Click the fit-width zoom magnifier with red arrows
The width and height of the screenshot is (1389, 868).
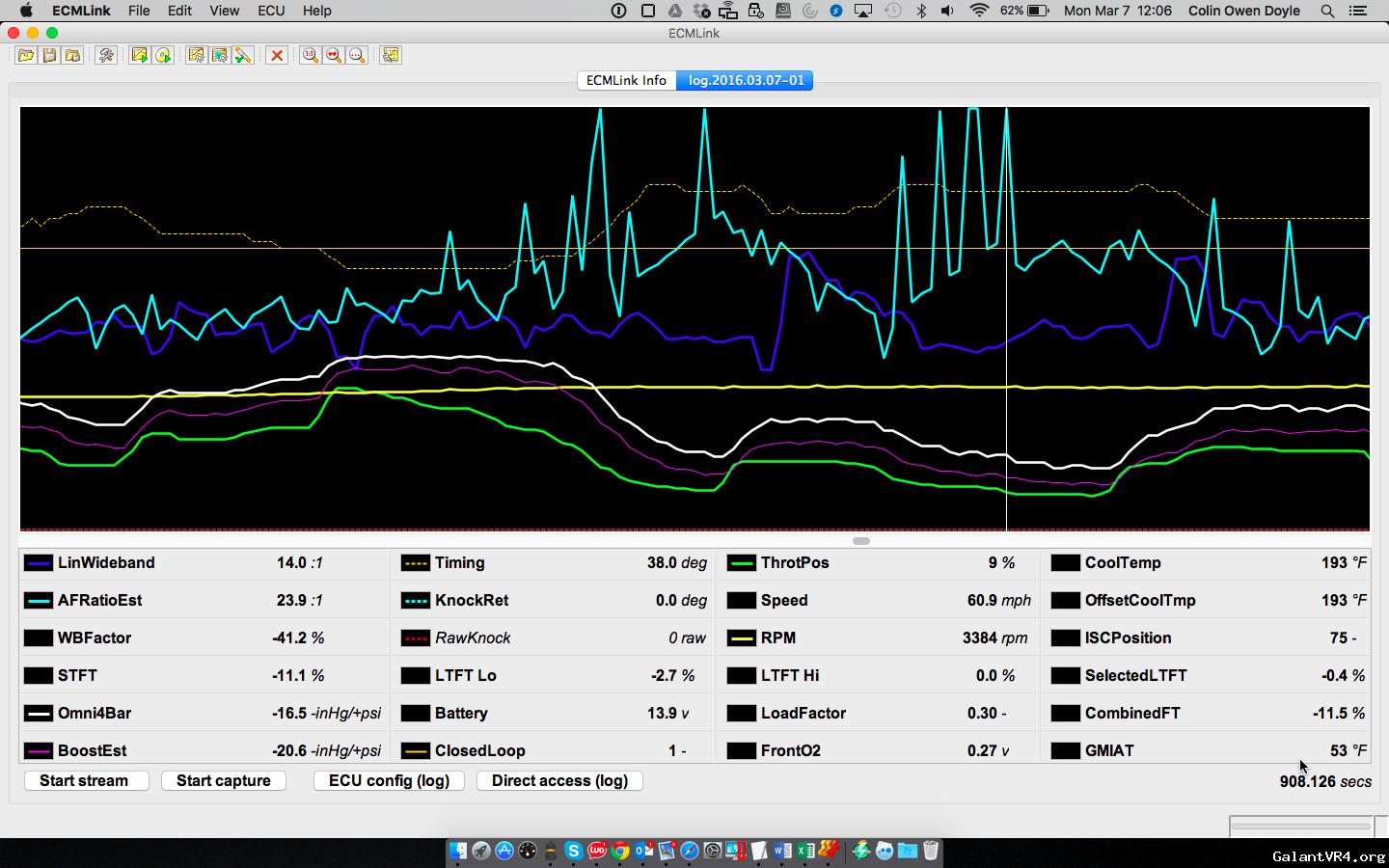(334, 56)
